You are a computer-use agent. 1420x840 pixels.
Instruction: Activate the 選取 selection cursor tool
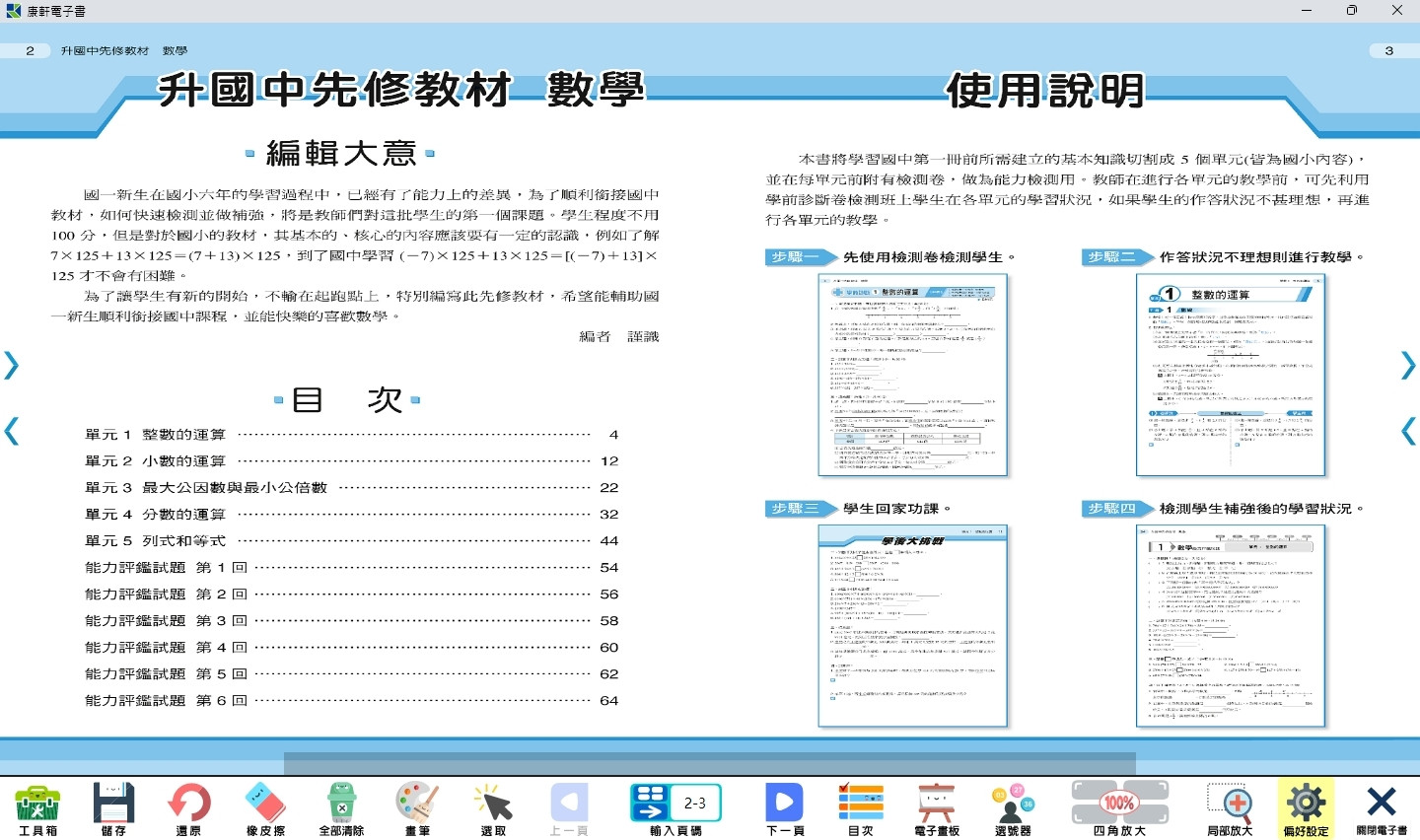click(493, 809)
